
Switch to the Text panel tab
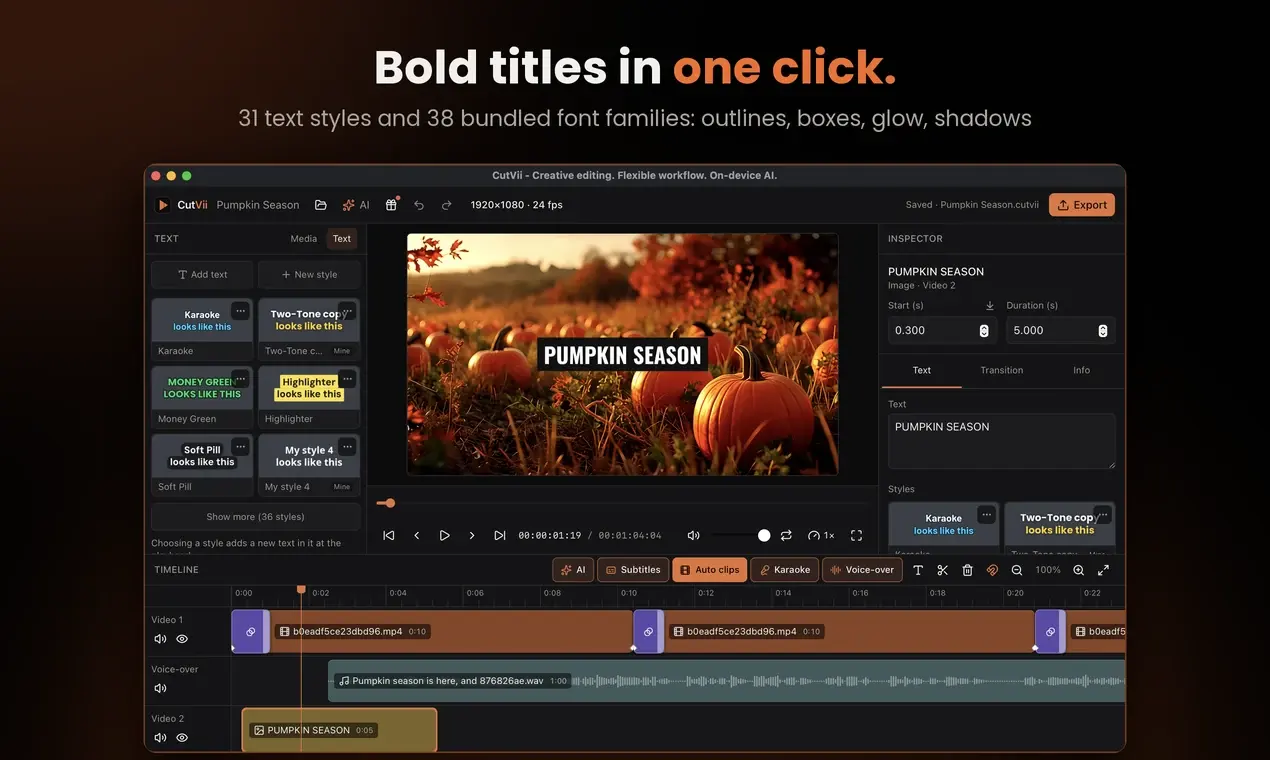click(x=342, y=239)
